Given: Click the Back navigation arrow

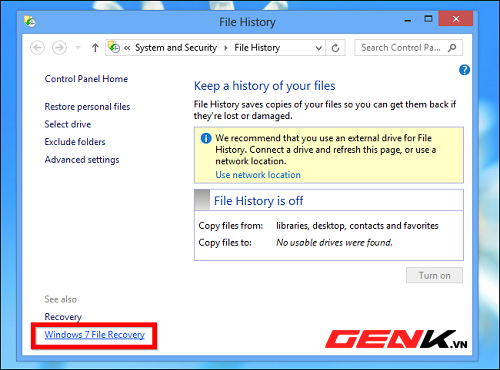Looking at the screenshot, I should point(37,48).
